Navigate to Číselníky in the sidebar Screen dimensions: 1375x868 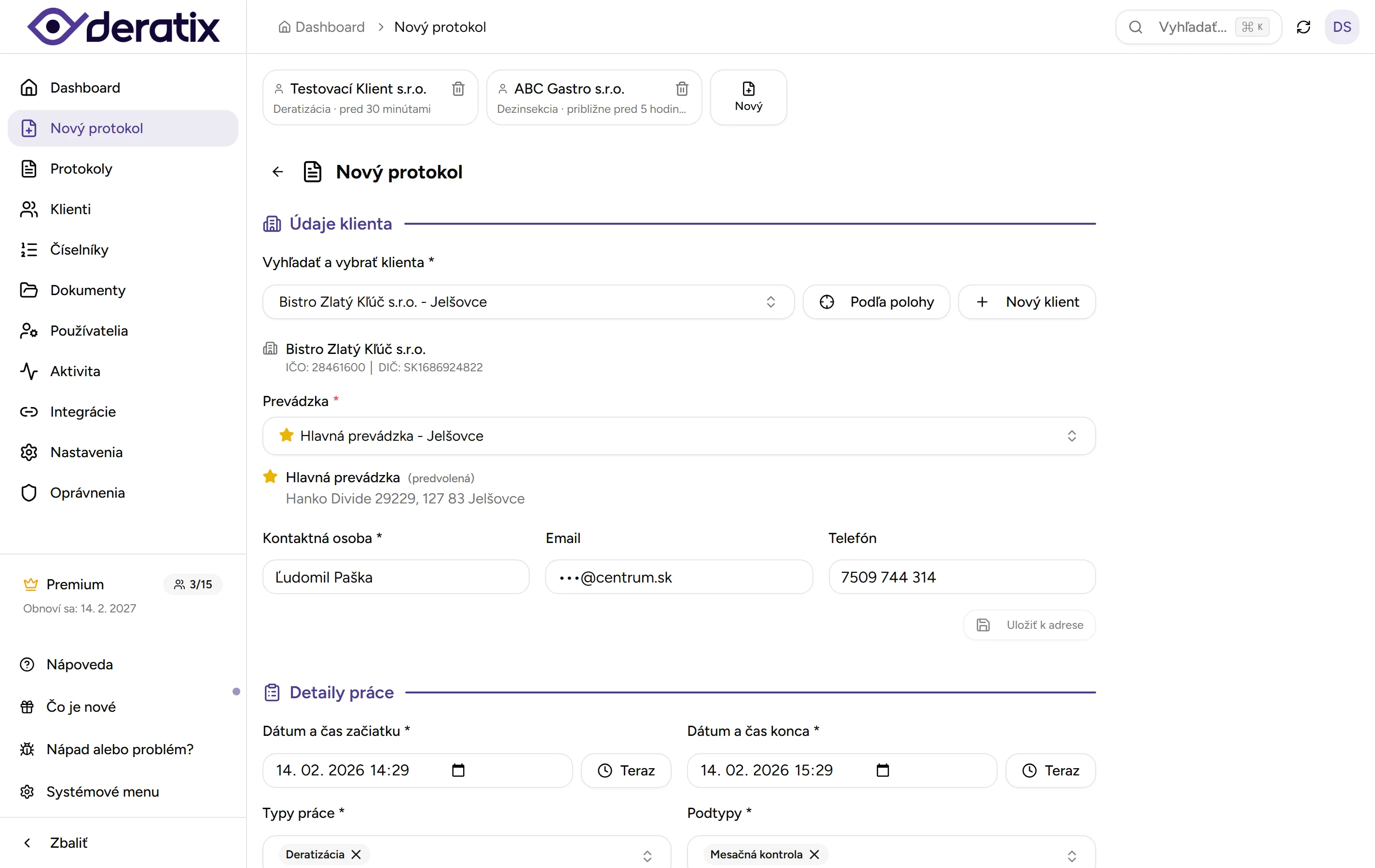click(x=79, y=250)
